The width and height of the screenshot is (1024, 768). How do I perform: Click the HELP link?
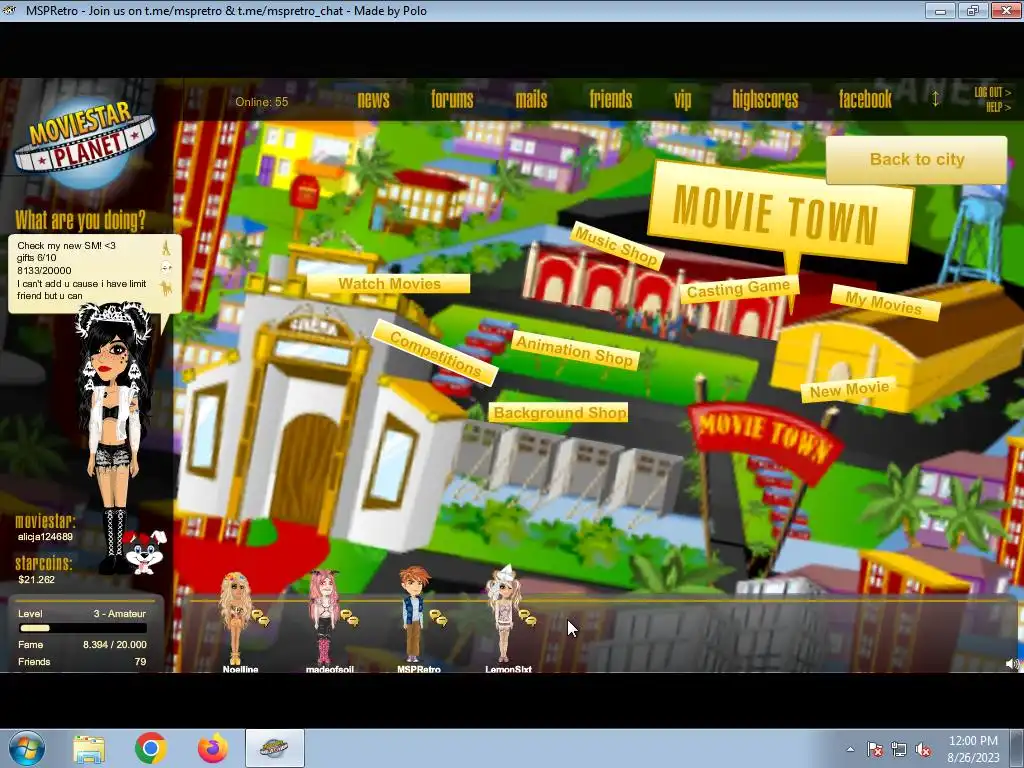998,107
